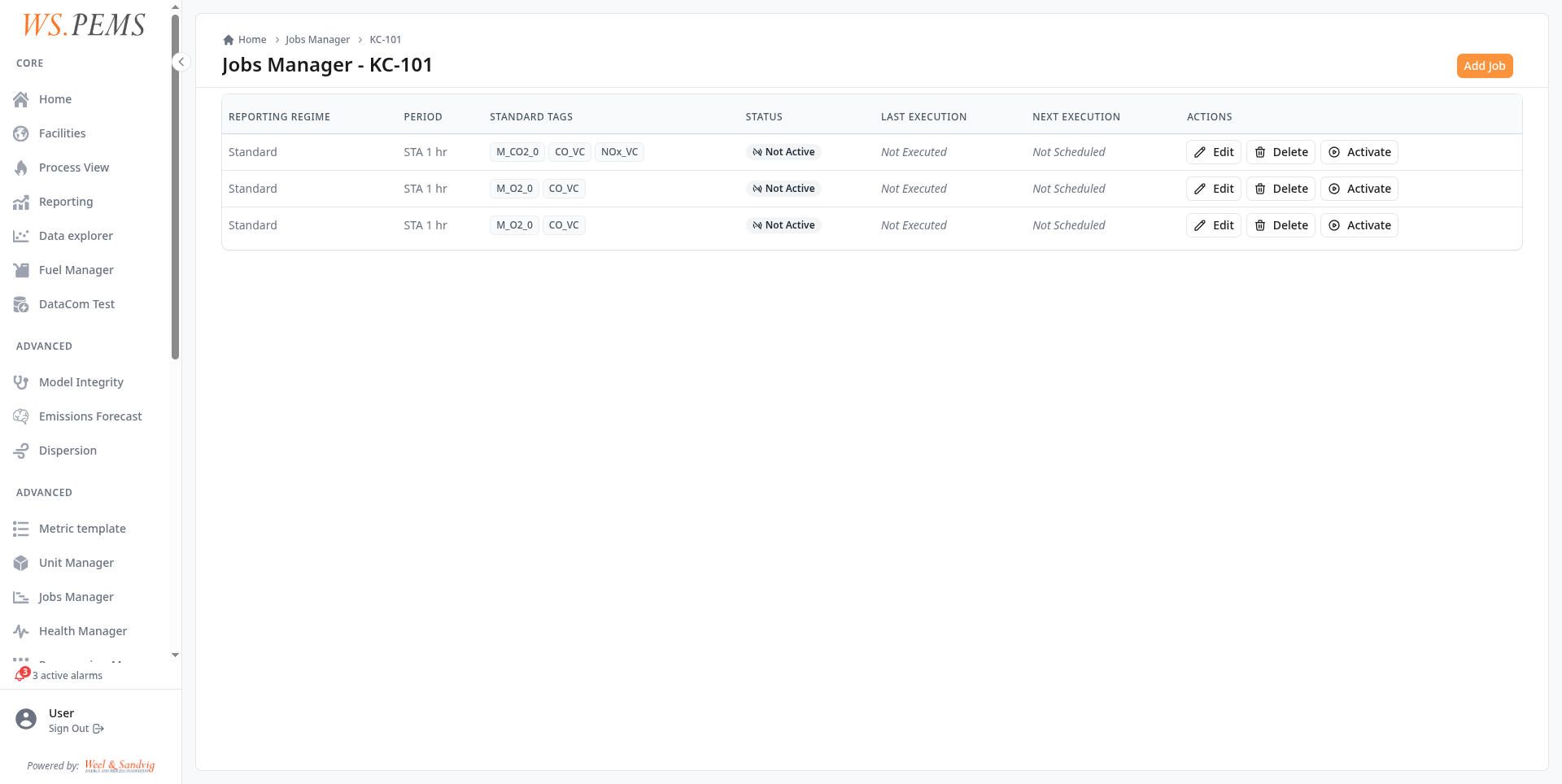Edit the third job row

[1214, 225]
